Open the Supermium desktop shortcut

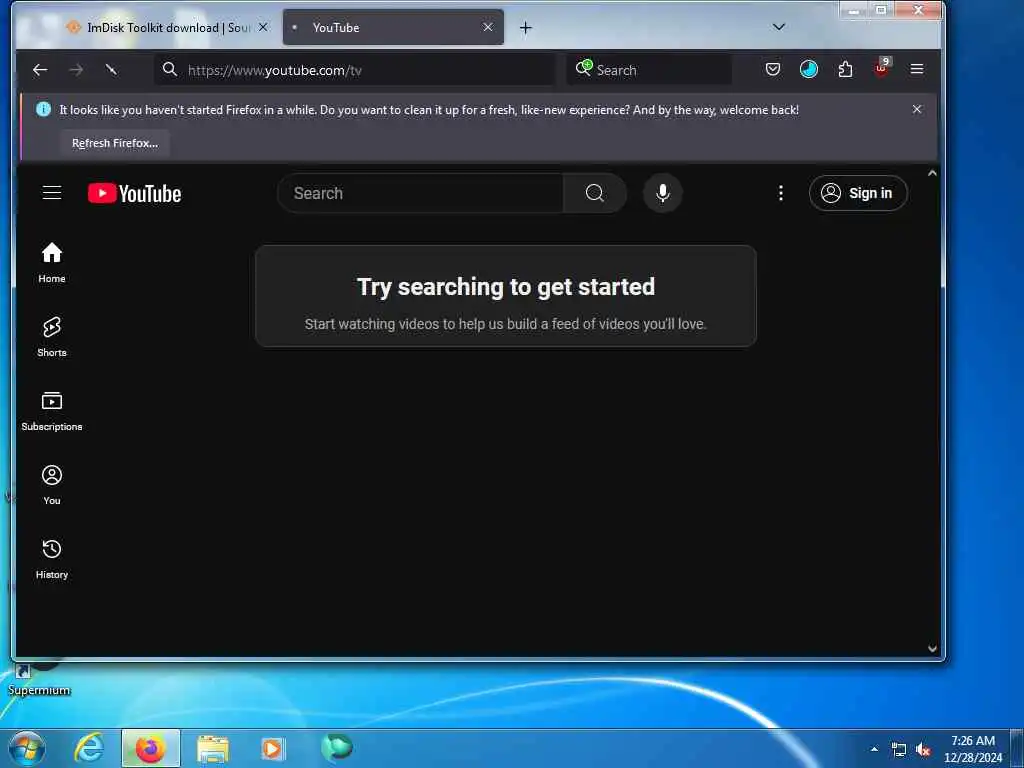click(x=38, y=679)
